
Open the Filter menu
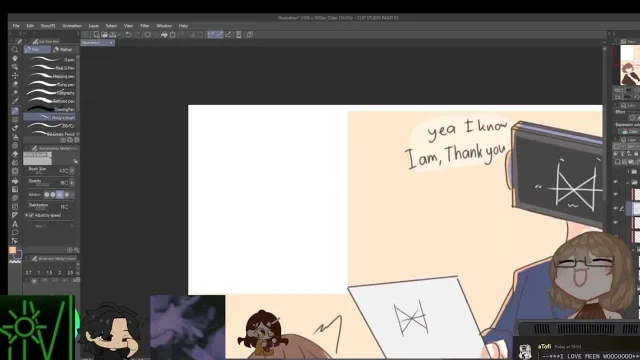(144, 26)
